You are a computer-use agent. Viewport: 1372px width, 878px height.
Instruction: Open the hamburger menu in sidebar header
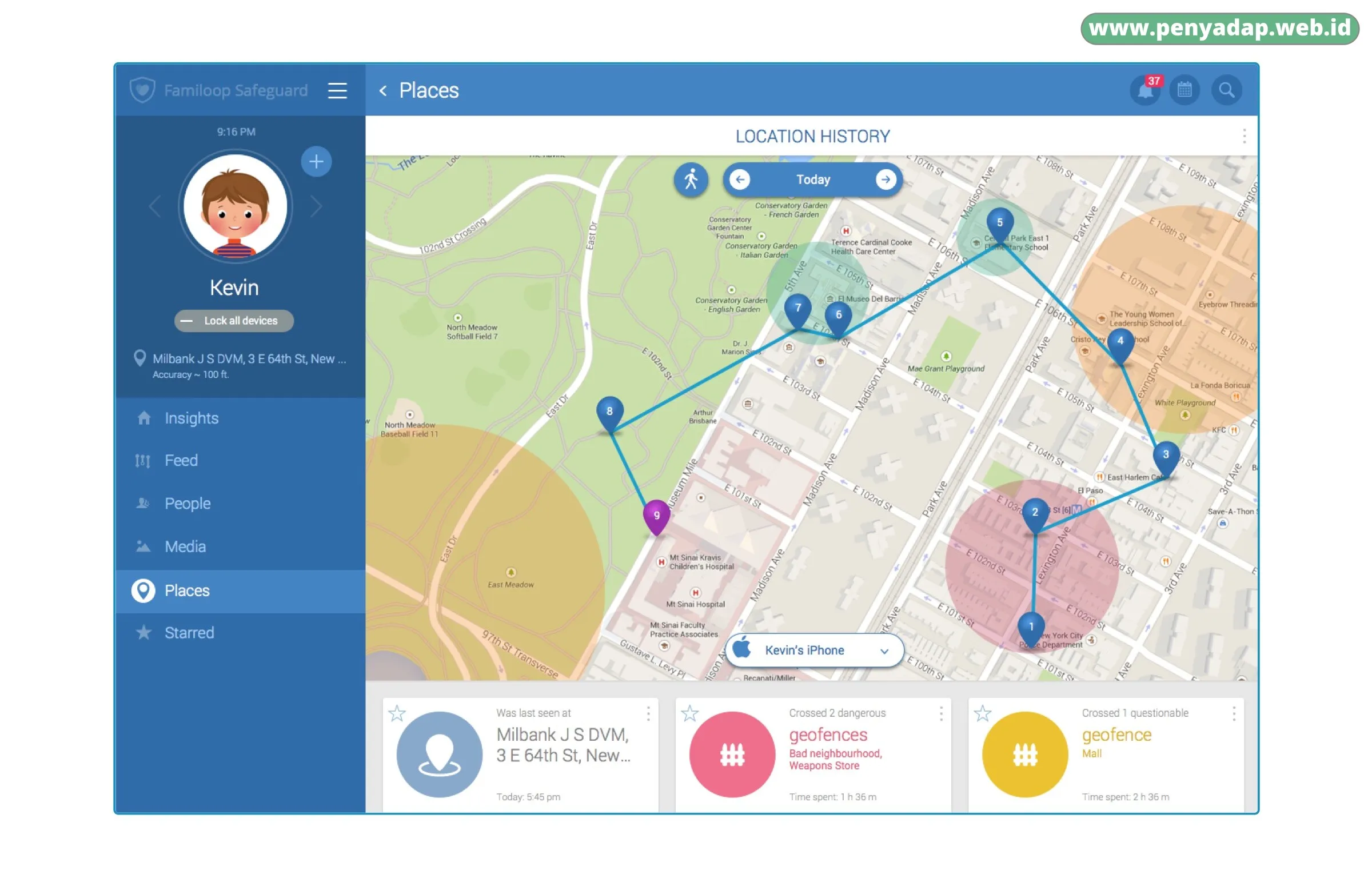pos(337,90)
